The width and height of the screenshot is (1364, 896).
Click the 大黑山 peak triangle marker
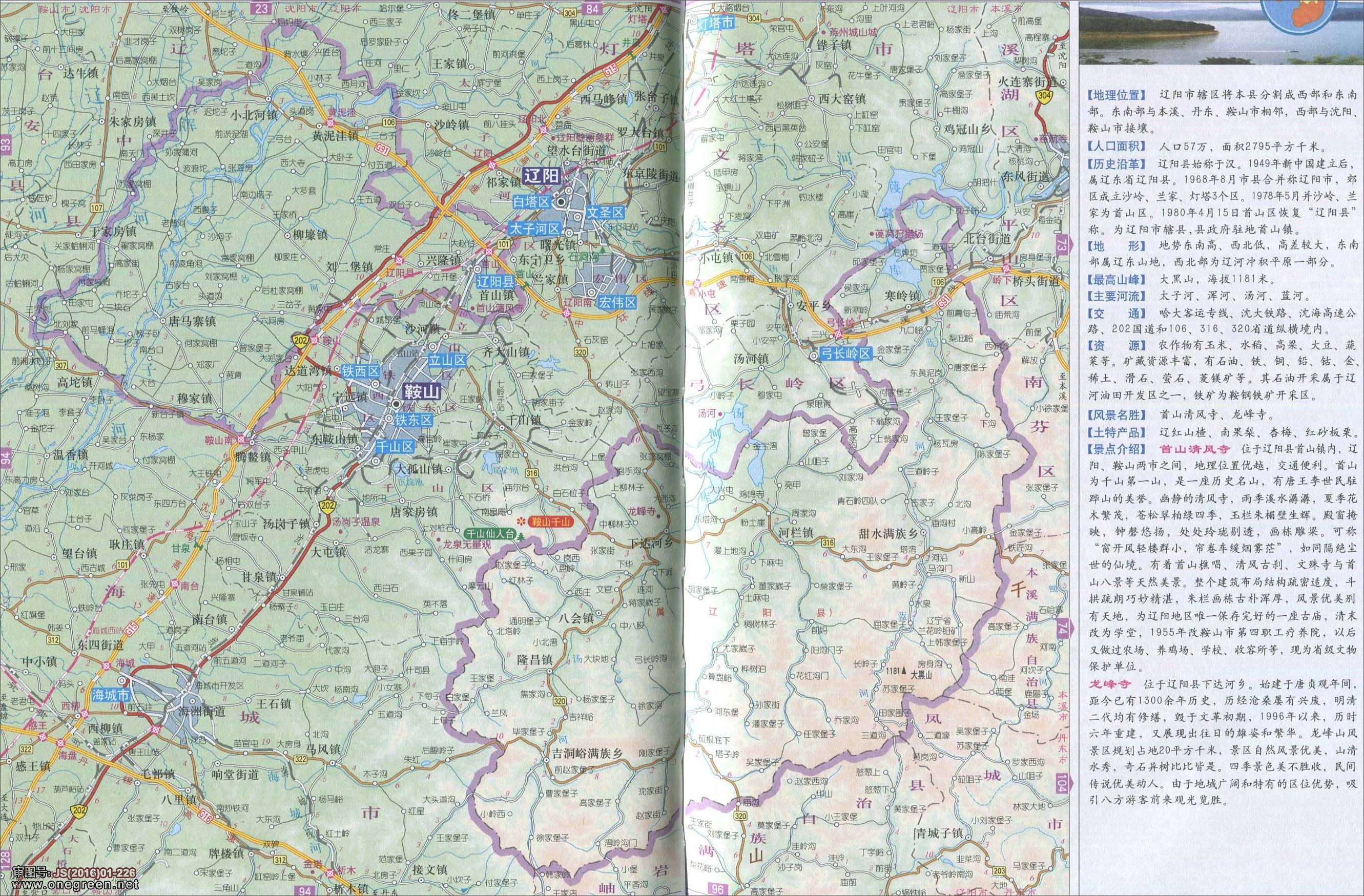(904, 670)
